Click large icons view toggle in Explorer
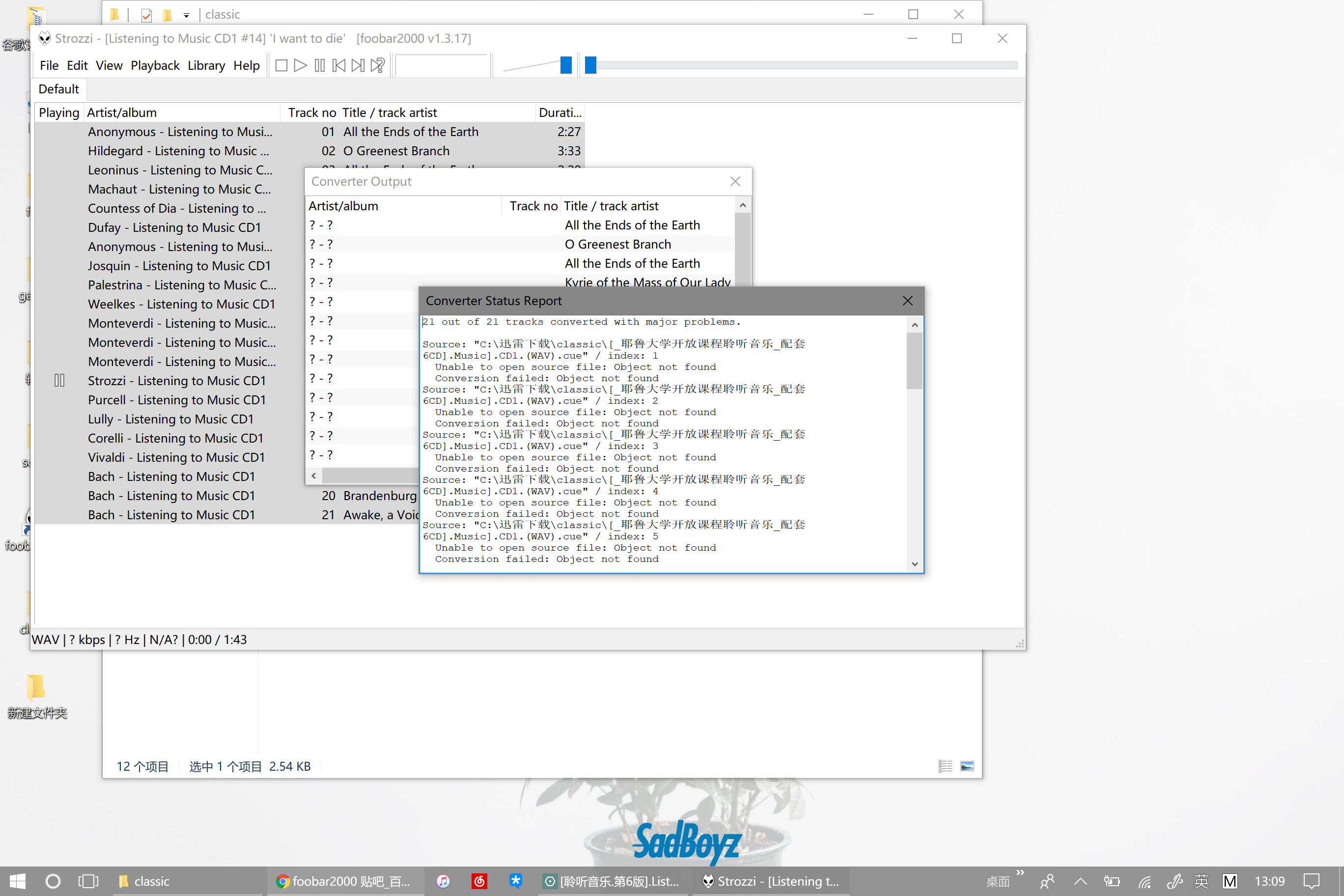Viewport: 1344px width, 896px height. point(967,766)
